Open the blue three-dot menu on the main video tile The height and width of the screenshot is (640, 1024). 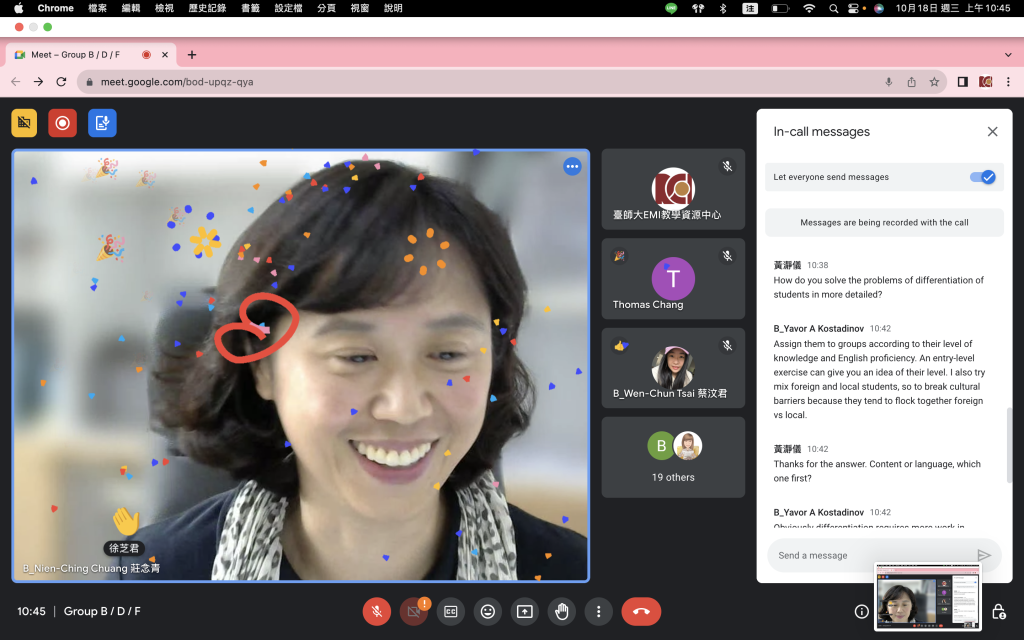[572, 167]
